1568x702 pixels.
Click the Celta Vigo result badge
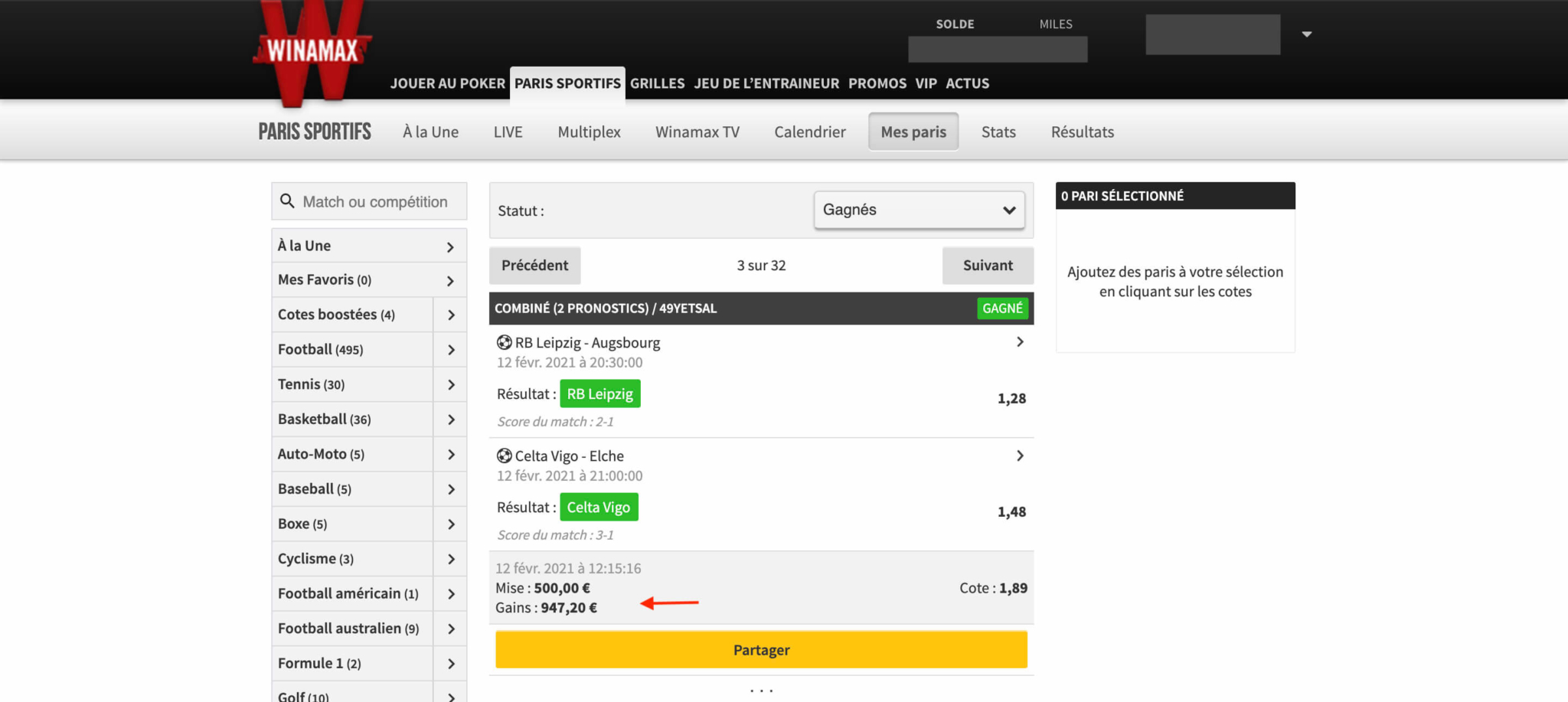(x=599, y=507)
